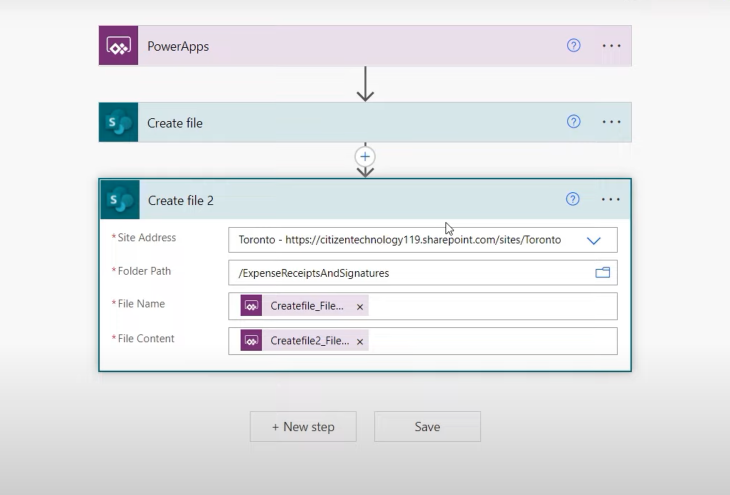Open the Create file 2 ellipsis menu
Screen dimensions: 730x495
click(x=610, y=199)
